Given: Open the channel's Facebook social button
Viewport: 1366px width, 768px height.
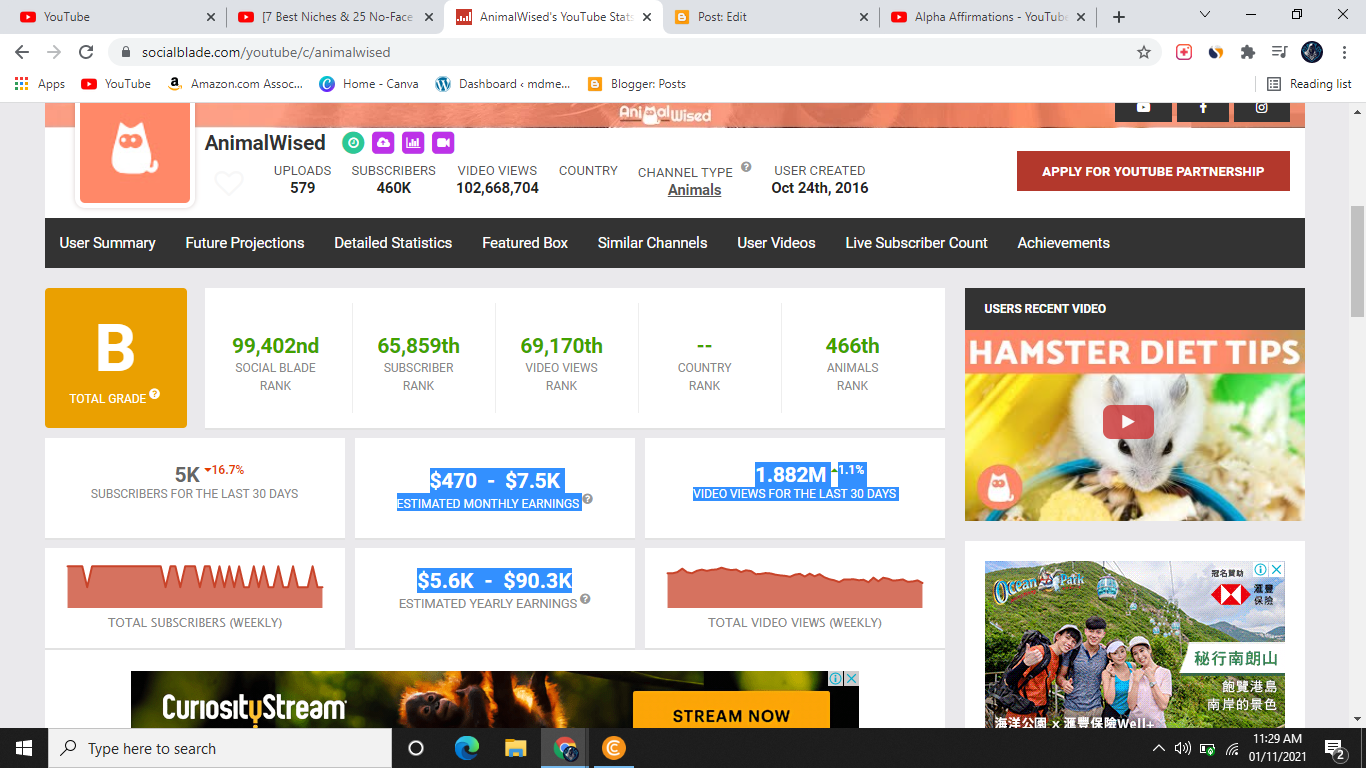Looking at the screenshot, I should coord(1203,108).
